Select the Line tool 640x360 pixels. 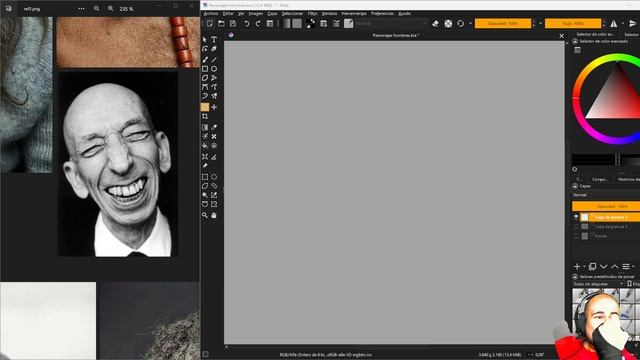[214, 60]
